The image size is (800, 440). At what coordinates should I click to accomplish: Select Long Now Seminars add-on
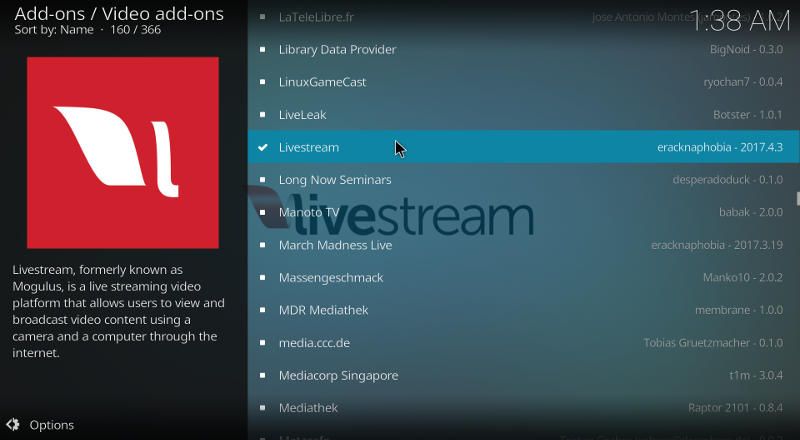point(523,180)
